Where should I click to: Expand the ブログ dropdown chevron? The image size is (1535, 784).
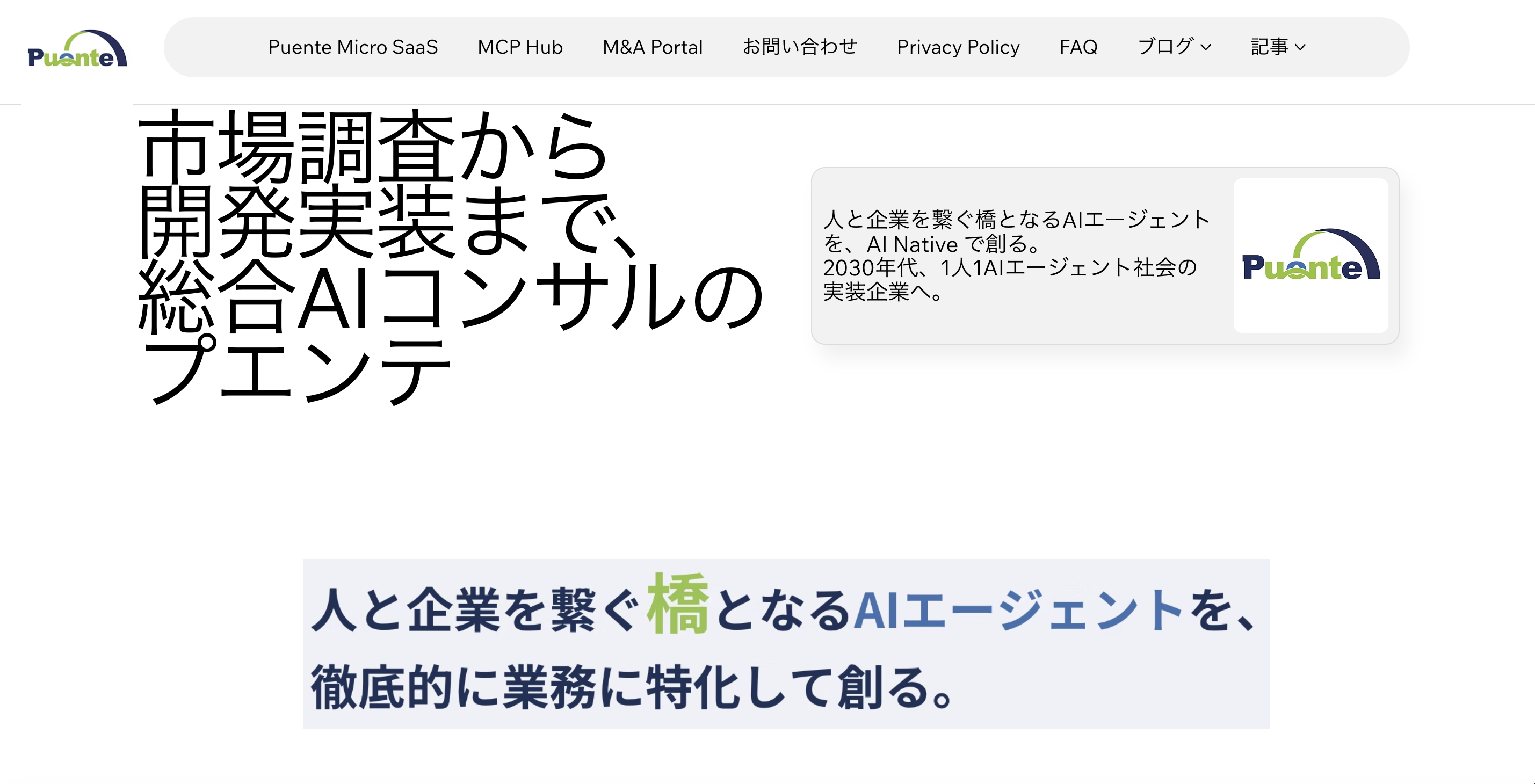coord(1205,48)
